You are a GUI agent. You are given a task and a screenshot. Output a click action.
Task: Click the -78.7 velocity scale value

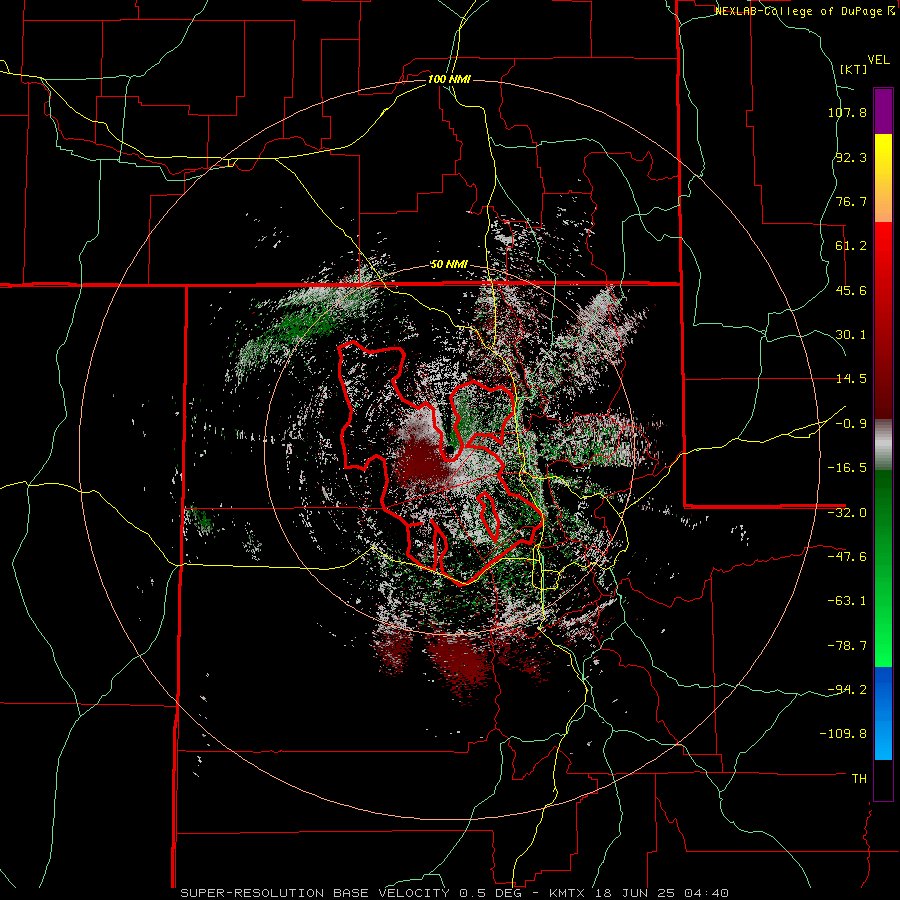[847, 646]
